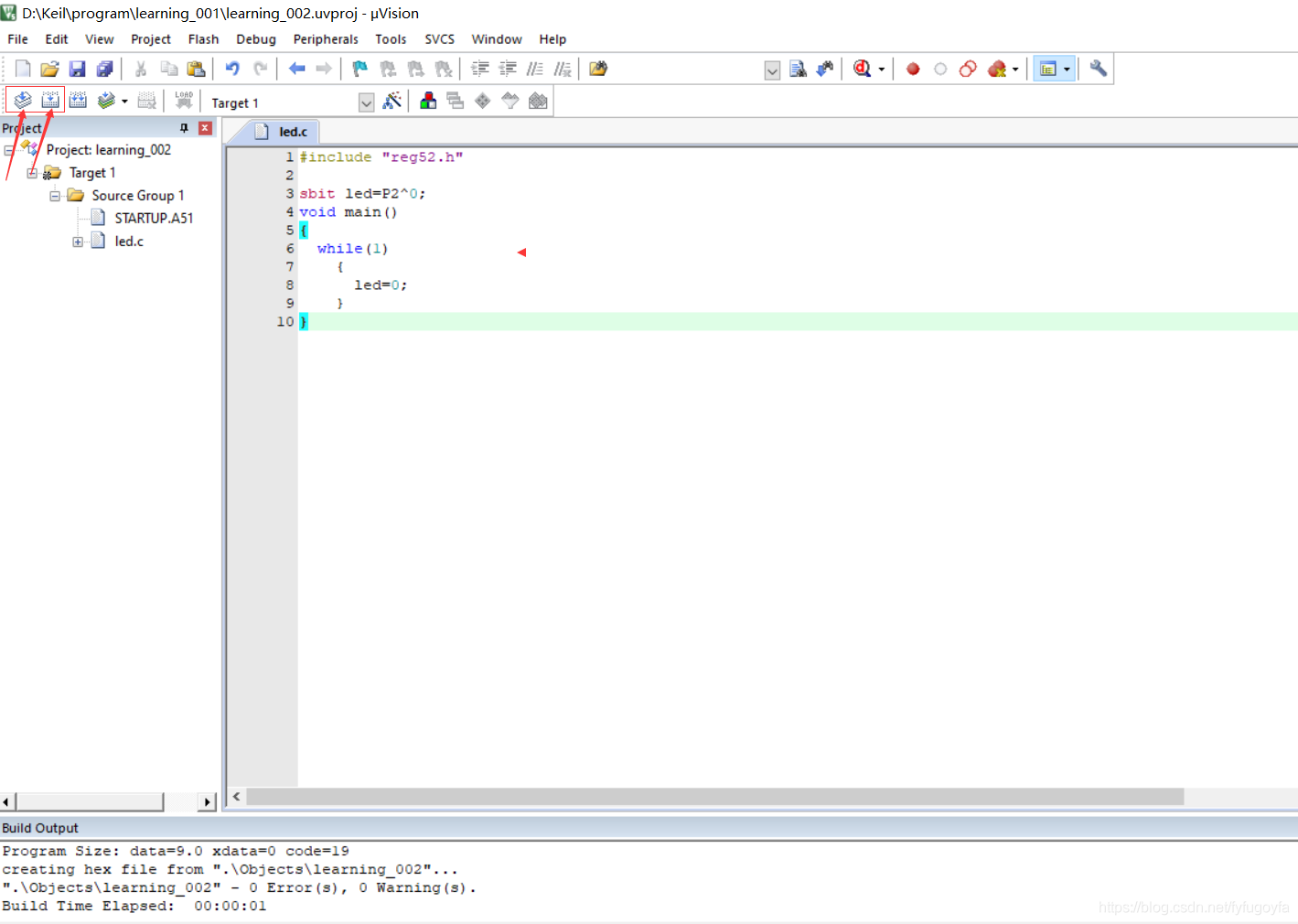1298x924 pixels.
Task: Click the Build Output panel title
Action: tap(40, 828)
